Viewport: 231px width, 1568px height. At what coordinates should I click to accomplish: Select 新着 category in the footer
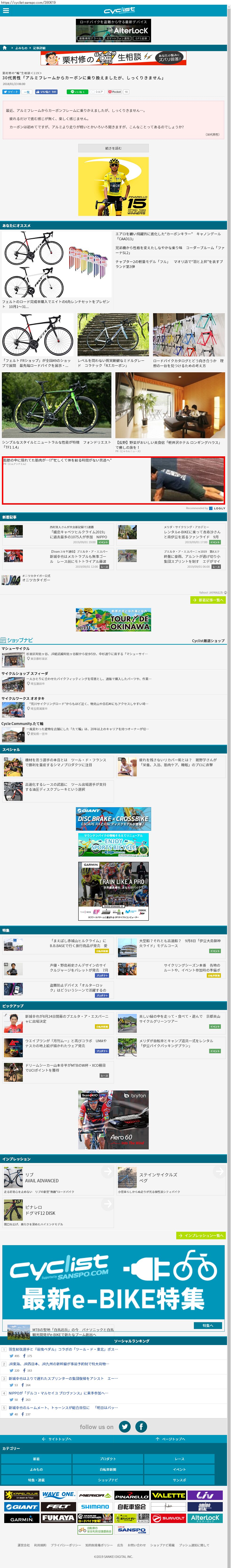(x=36, y=1459)
